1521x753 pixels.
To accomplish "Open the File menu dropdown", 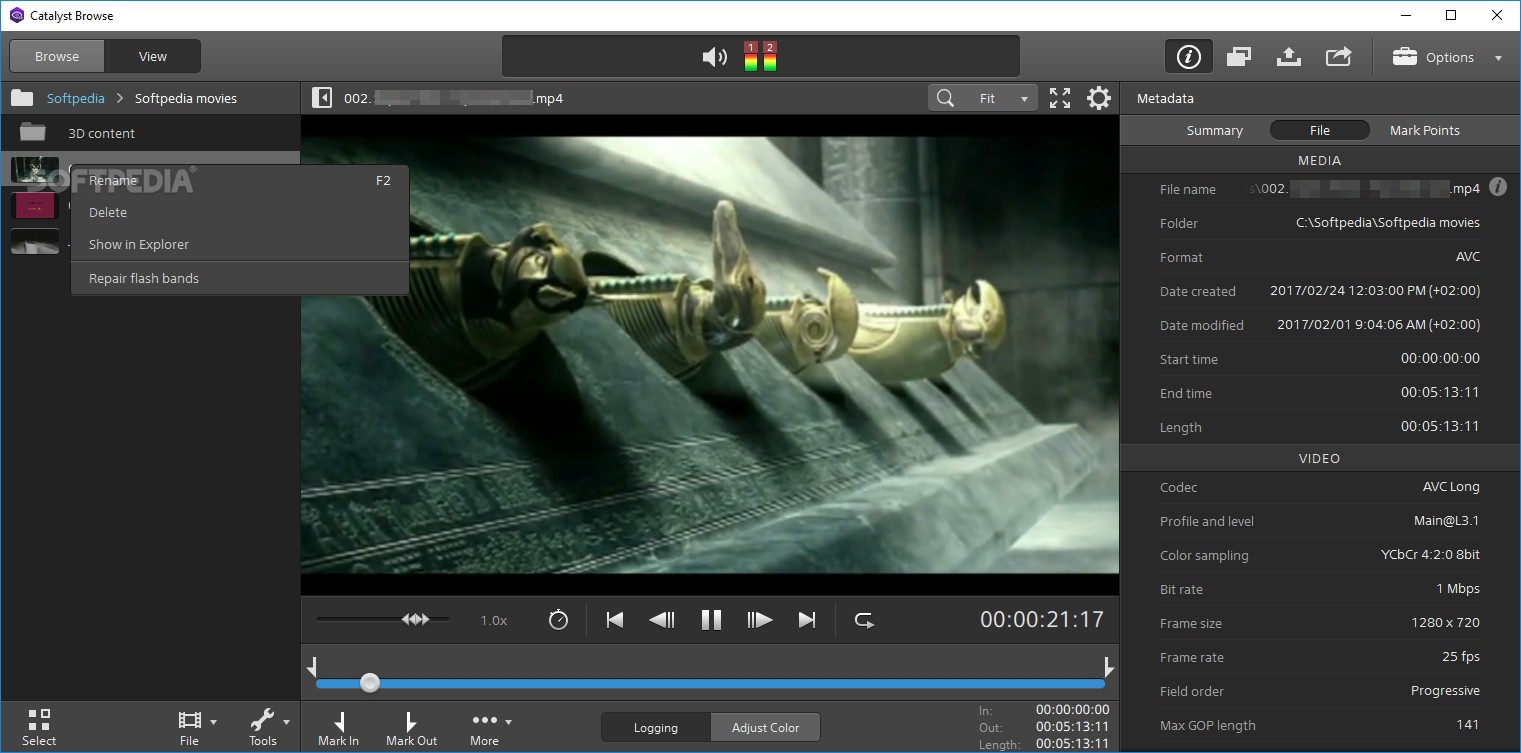I will coord(196,728).
